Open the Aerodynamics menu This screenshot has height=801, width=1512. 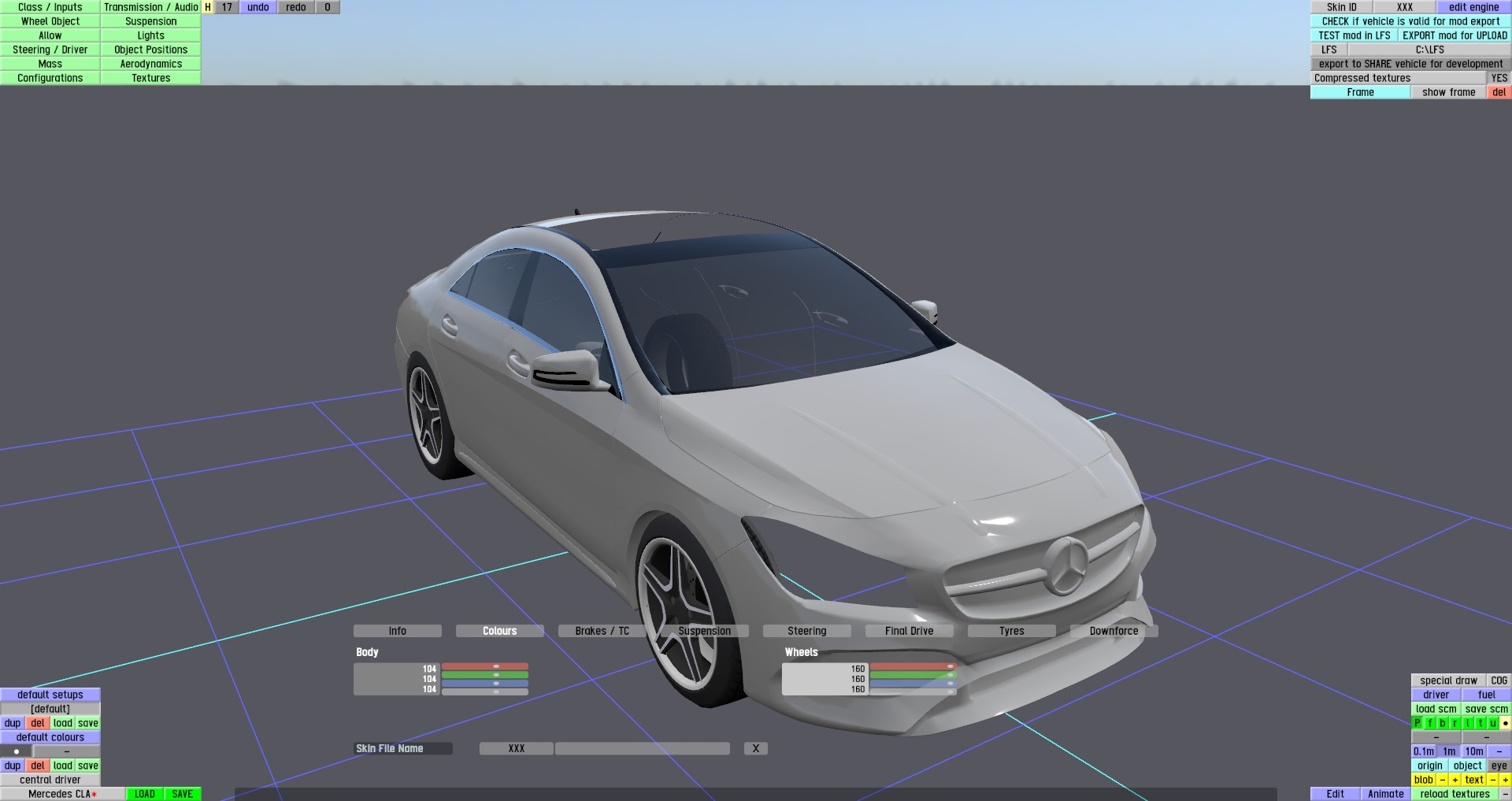coord(151,64)
